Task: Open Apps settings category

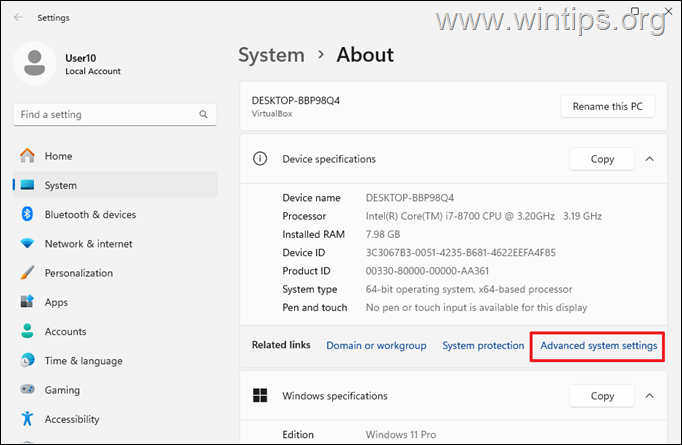Action: click(x=115, y=302)
